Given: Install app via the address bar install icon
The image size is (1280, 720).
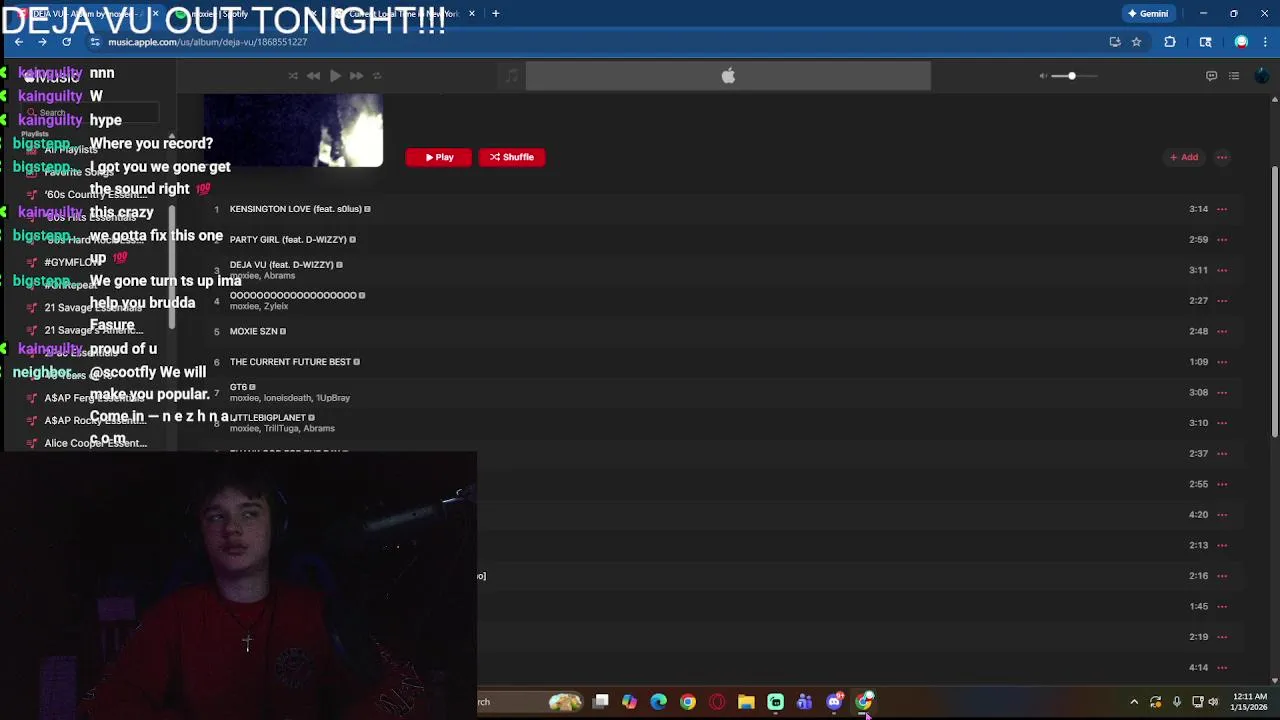Looking at the screenshot, I should click(x=1115, y=42).
